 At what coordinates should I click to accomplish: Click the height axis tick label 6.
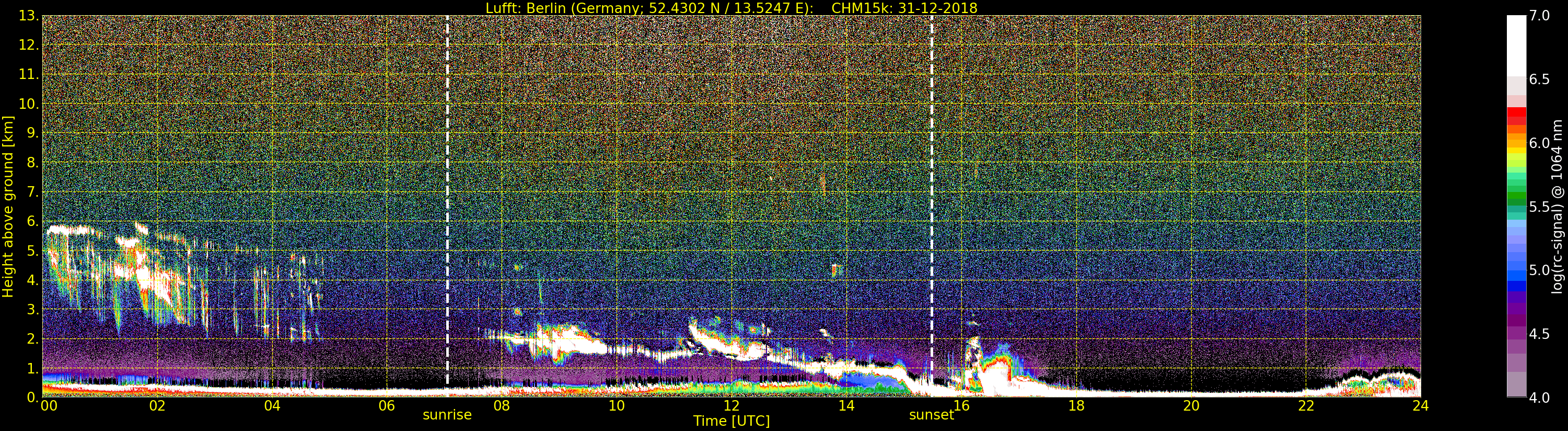pyautogui.click(x=33, y=221)
